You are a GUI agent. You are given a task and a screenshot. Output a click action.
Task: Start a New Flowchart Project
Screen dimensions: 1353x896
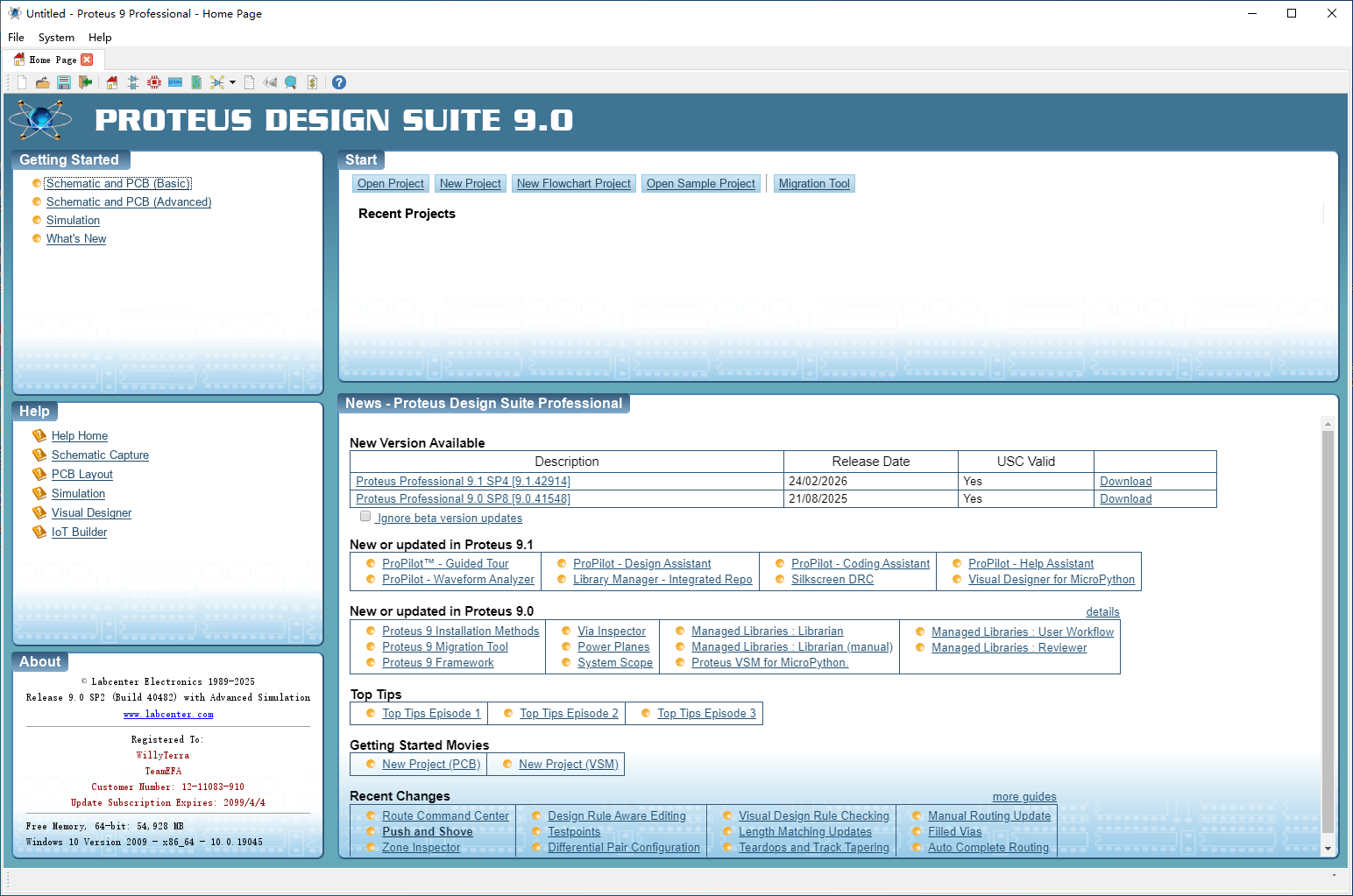click(574, 184)
